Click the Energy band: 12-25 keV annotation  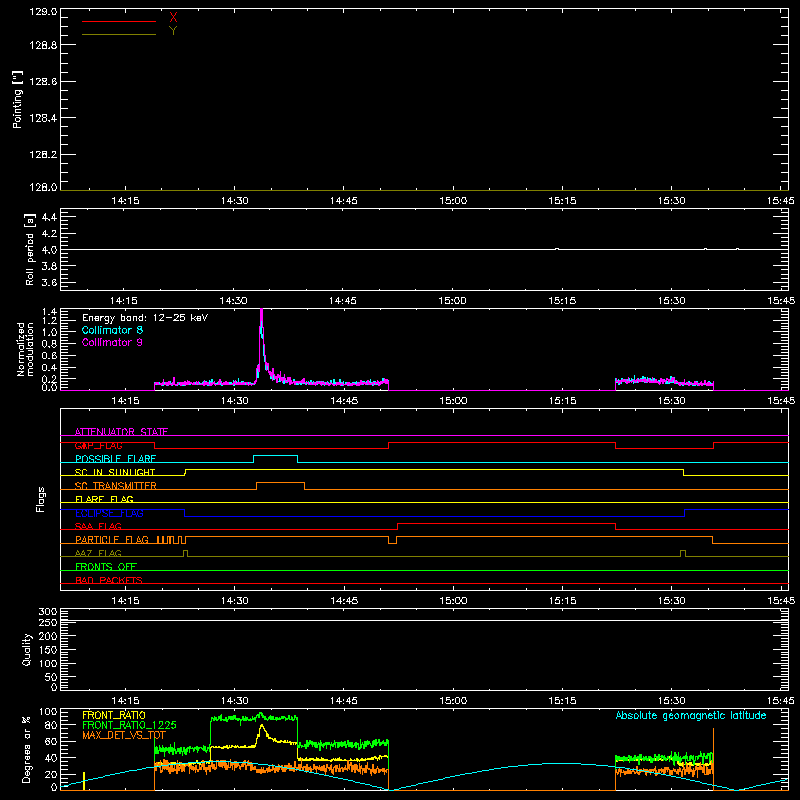[145, 318]
